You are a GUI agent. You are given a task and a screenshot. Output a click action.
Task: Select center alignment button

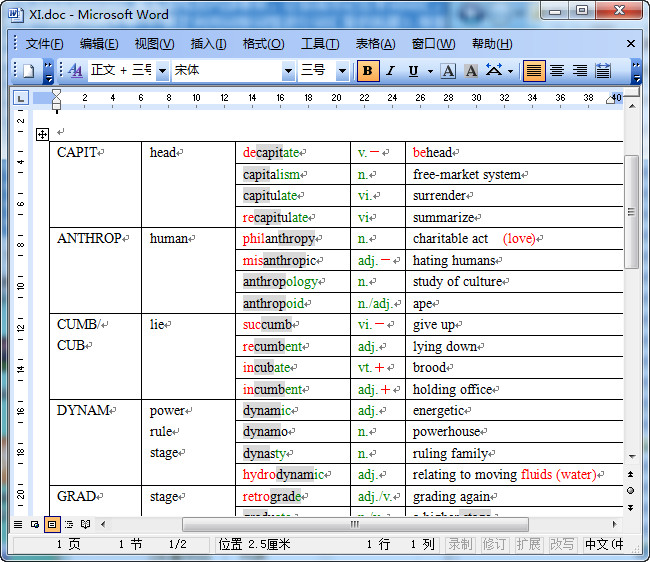[557, 71]
